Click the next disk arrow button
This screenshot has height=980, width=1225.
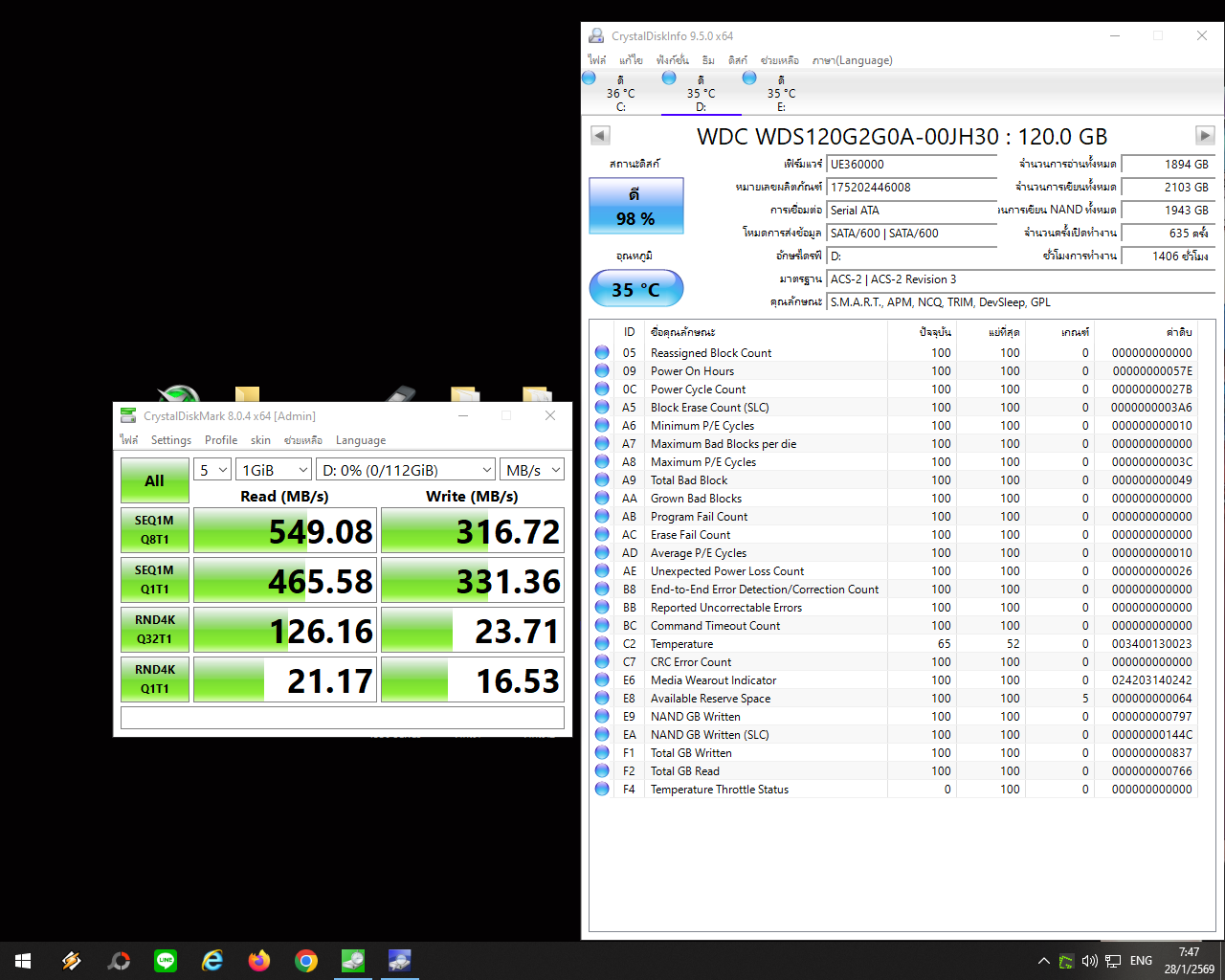pyautogui.click(x=1205, y=136)
